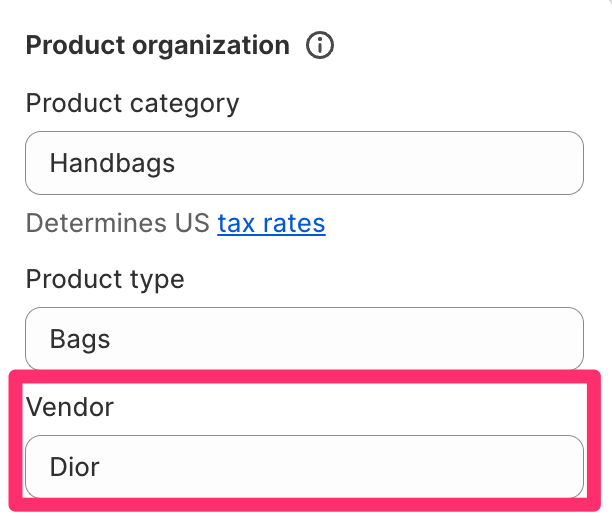This screenshot has width=612, height=516.
Task: Click the Dior text inside the Vendor box
Action: tap(75, 467)
